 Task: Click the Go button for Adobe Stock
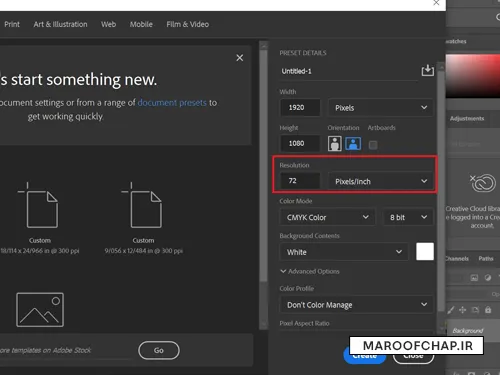coord(159,350)
